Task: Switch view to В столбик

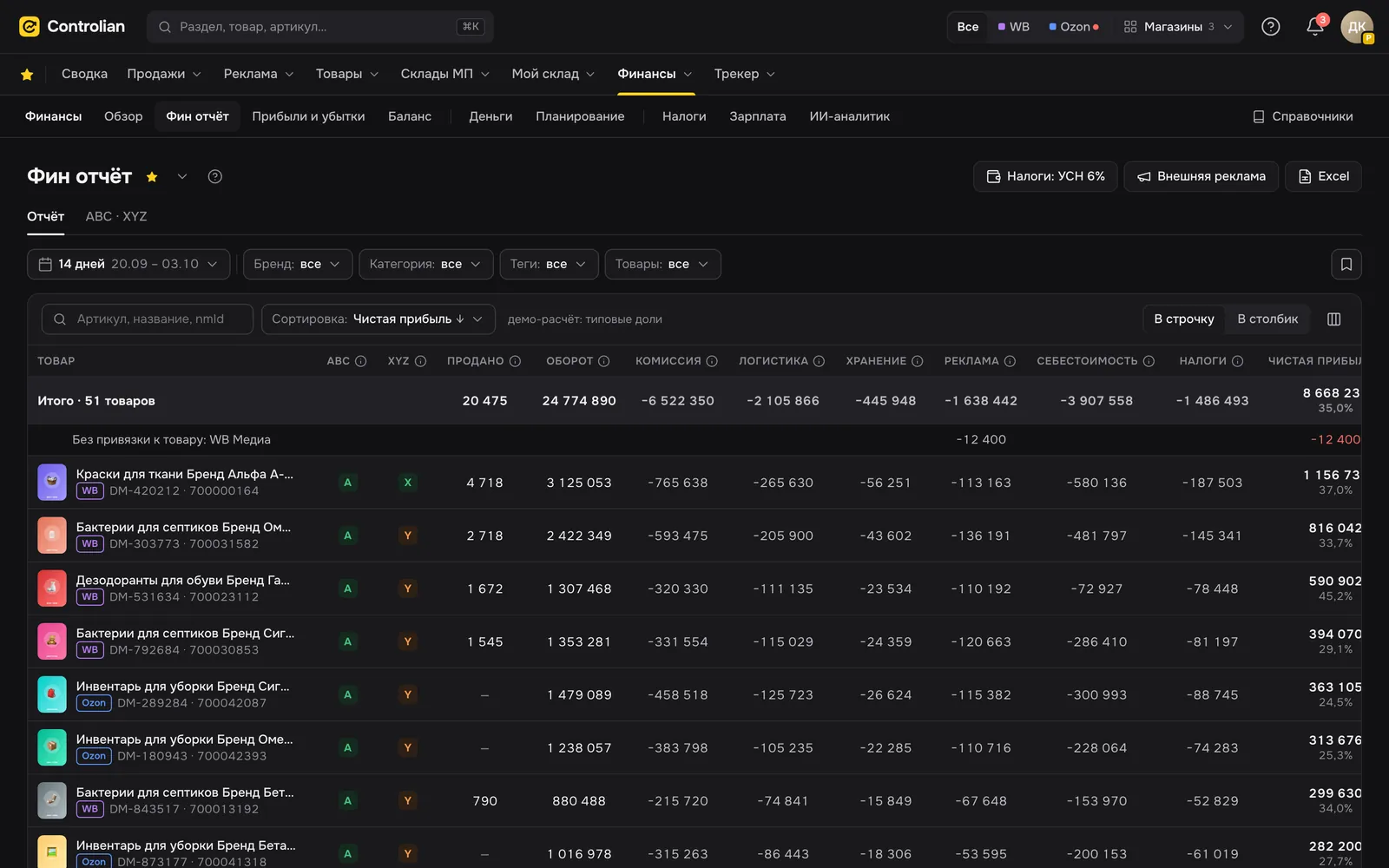Action: [x=1267, y=319]
